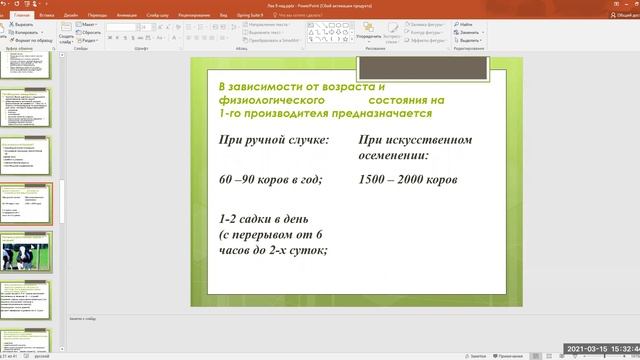Open the Вставка (Insert) ribbon tab
Screen dimensions: 640x360
47,15
